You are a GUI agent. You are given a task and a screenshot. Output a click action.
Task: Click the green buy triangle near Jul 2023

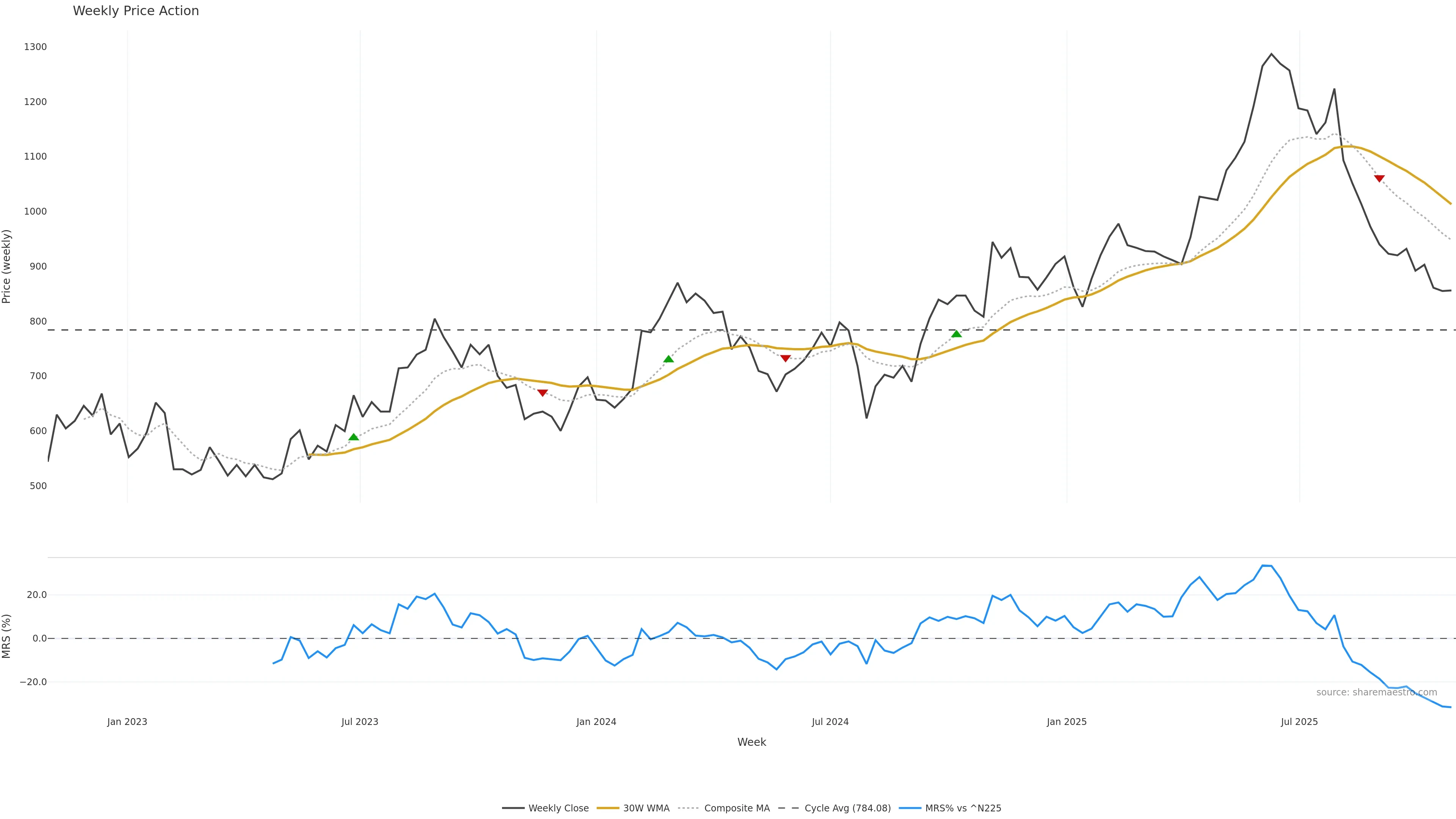(354, 437)
